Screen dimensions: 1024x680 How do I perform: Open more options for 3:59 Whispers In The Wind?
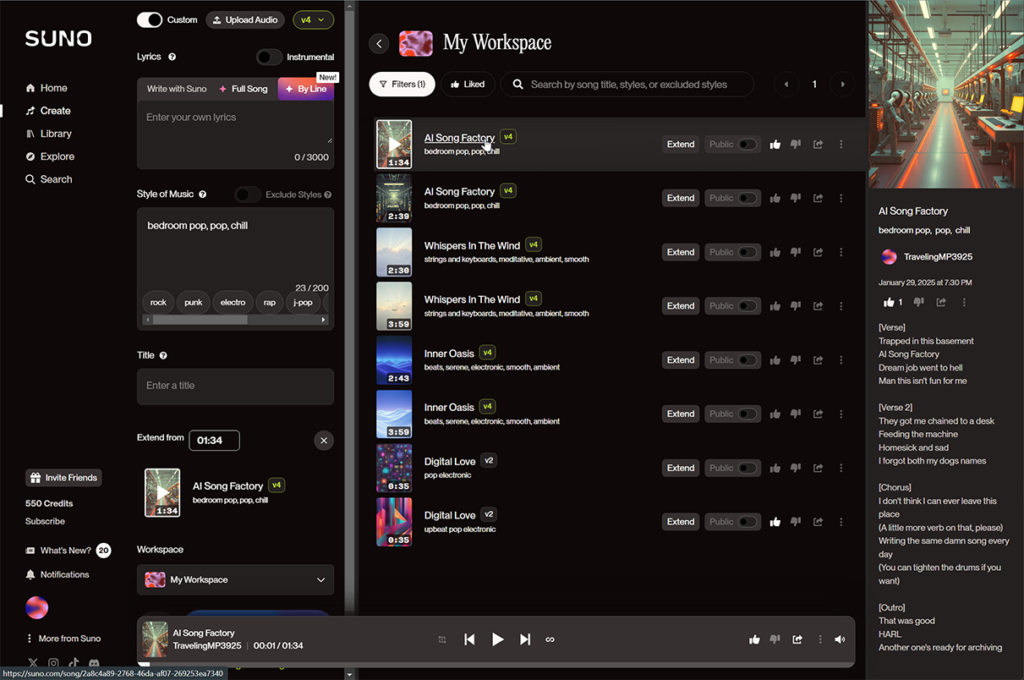841,306
